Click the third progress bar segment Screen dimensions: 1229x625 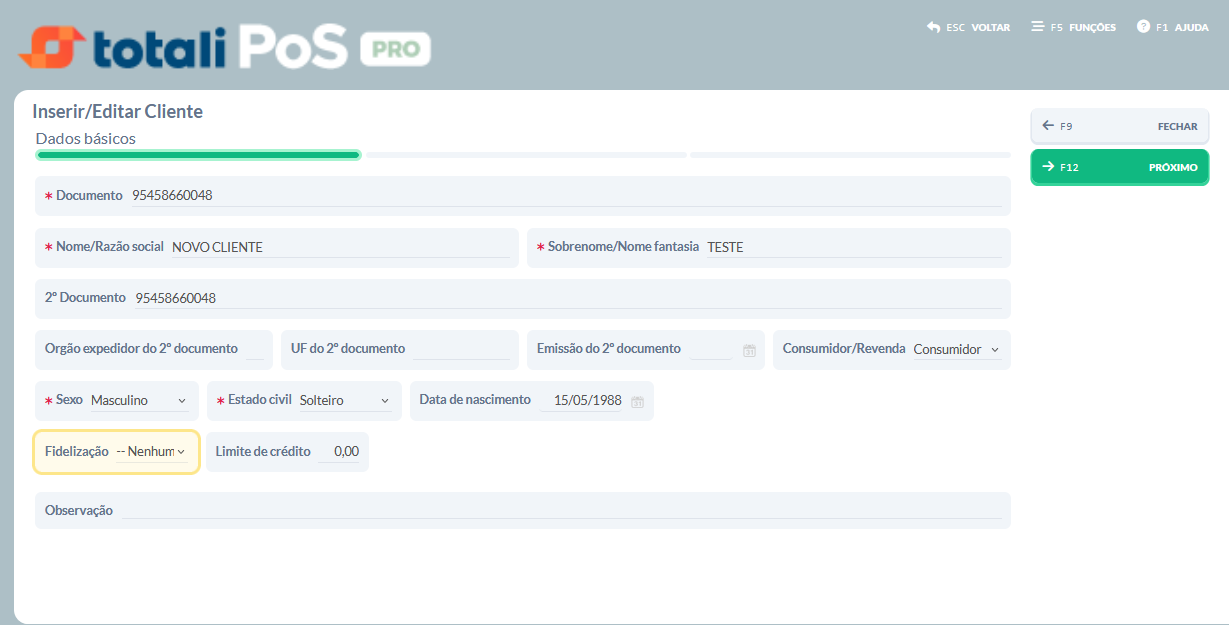(x=850, y=155)
